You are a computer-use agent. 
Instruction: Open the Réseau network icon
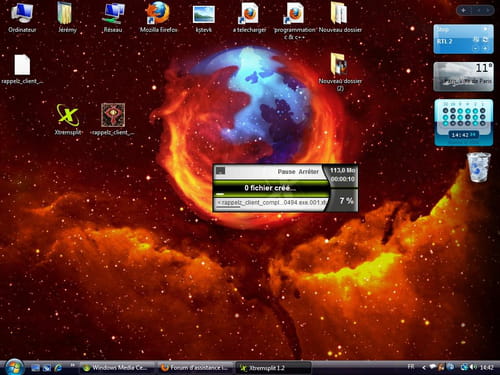pos(113,17)
